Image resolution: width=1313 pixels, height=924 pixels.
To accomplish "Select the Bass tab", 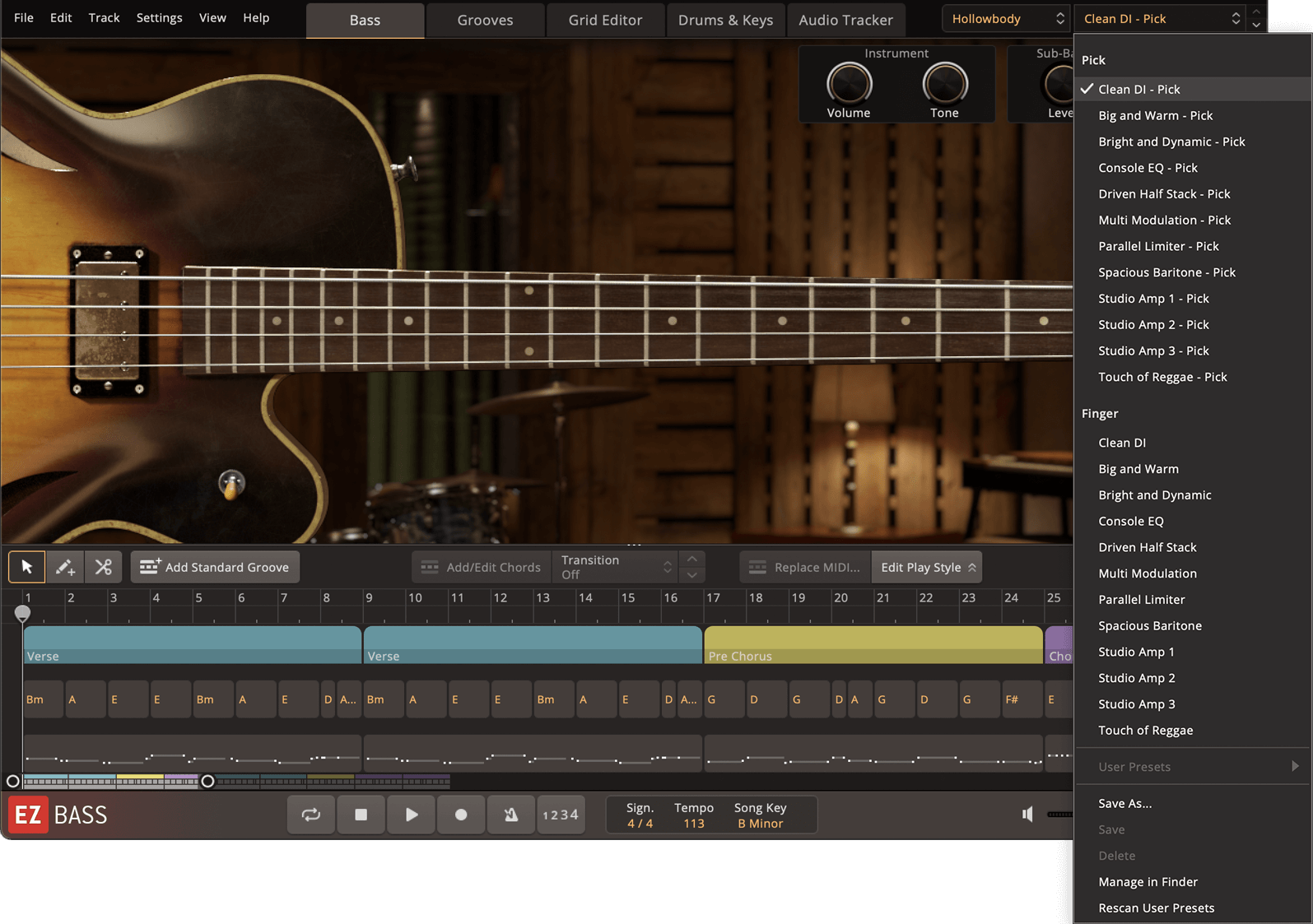I will coord(365,20).
